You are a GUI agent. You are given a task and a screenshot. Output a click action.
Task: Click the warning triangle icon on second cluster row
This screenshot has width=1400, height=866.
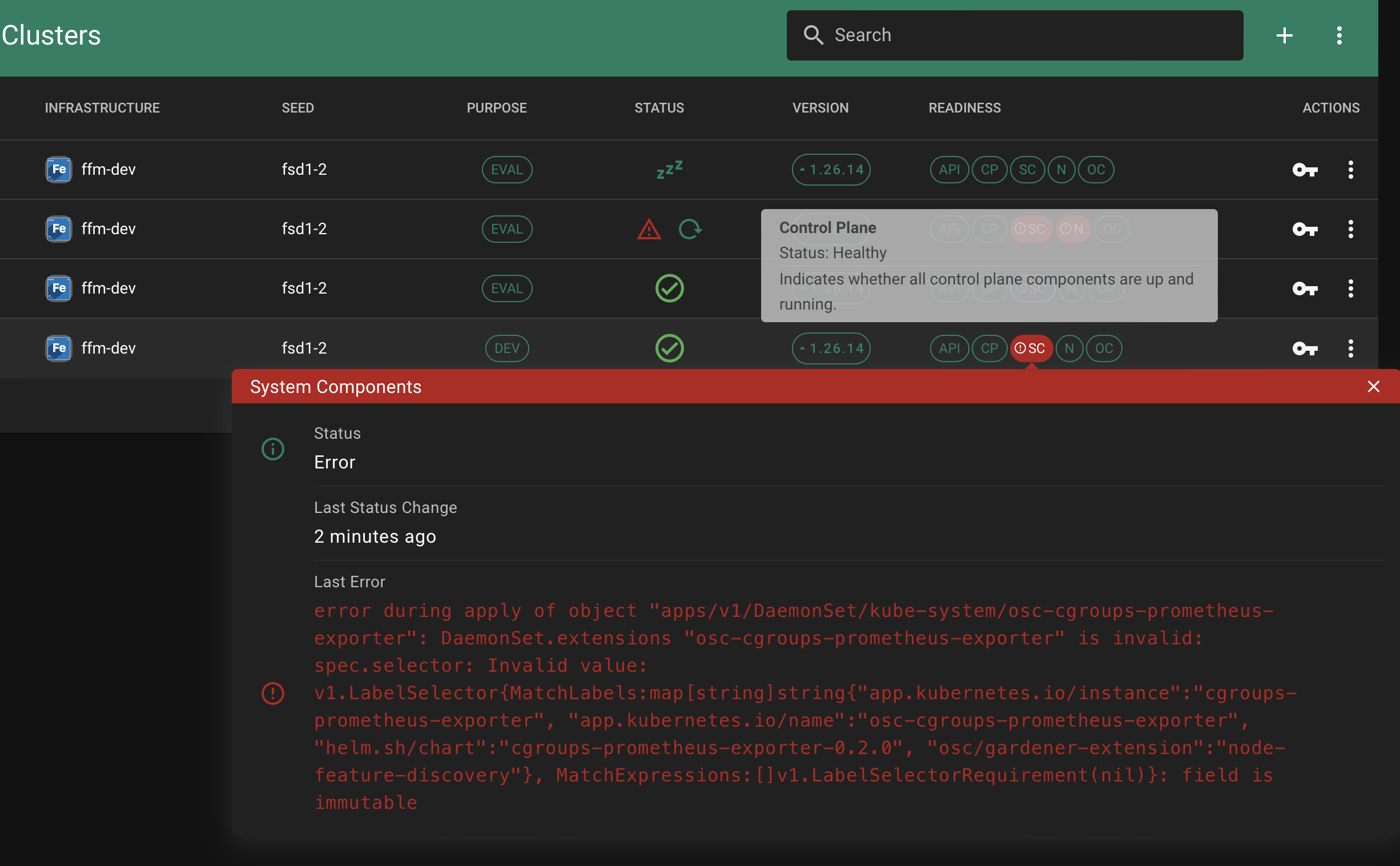pos(649,228)
